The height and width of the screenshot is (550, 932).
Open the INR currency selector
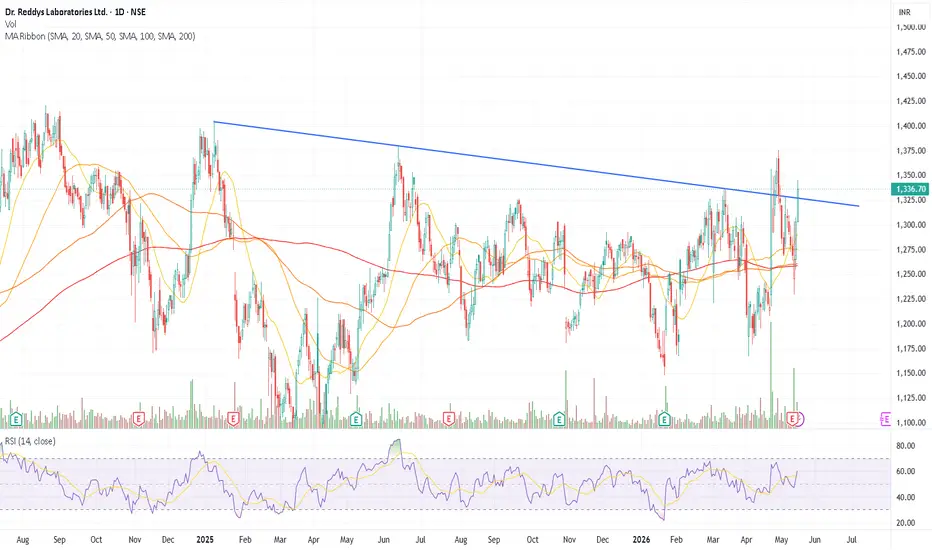[904, 12]
